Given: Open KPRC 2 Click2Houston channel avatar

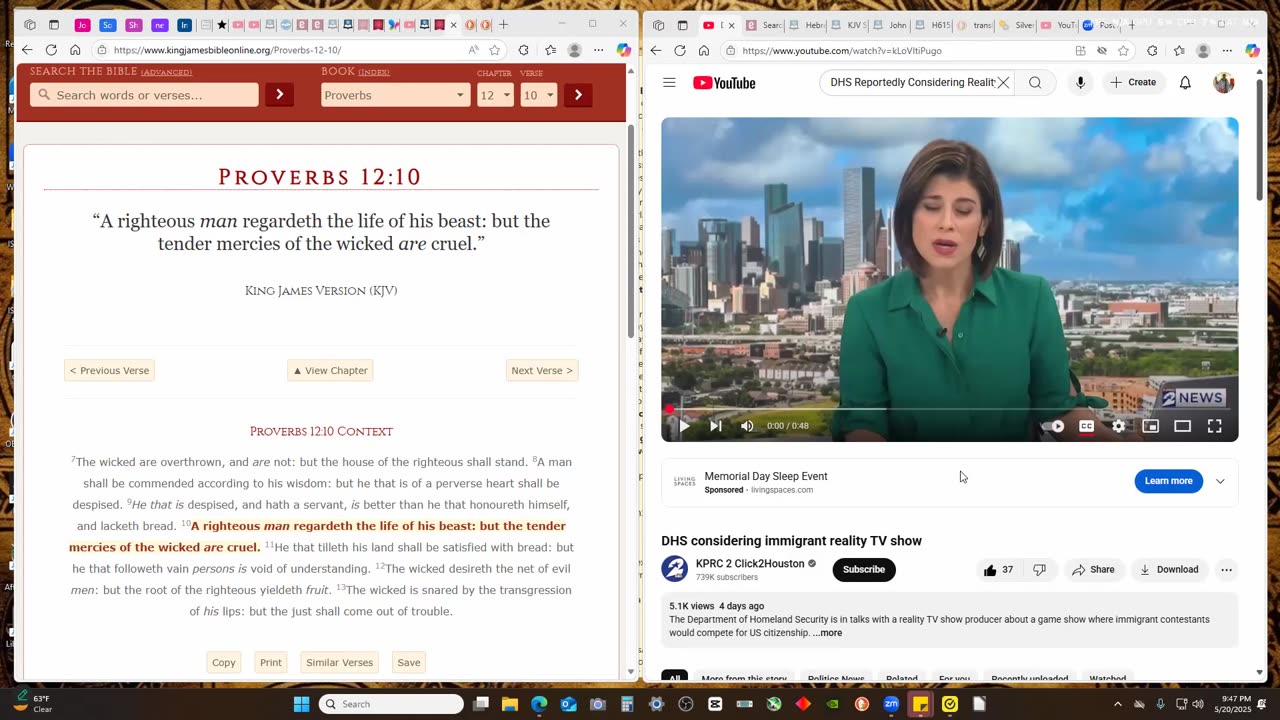Looking at the screenshot, I should pos(675,569).
